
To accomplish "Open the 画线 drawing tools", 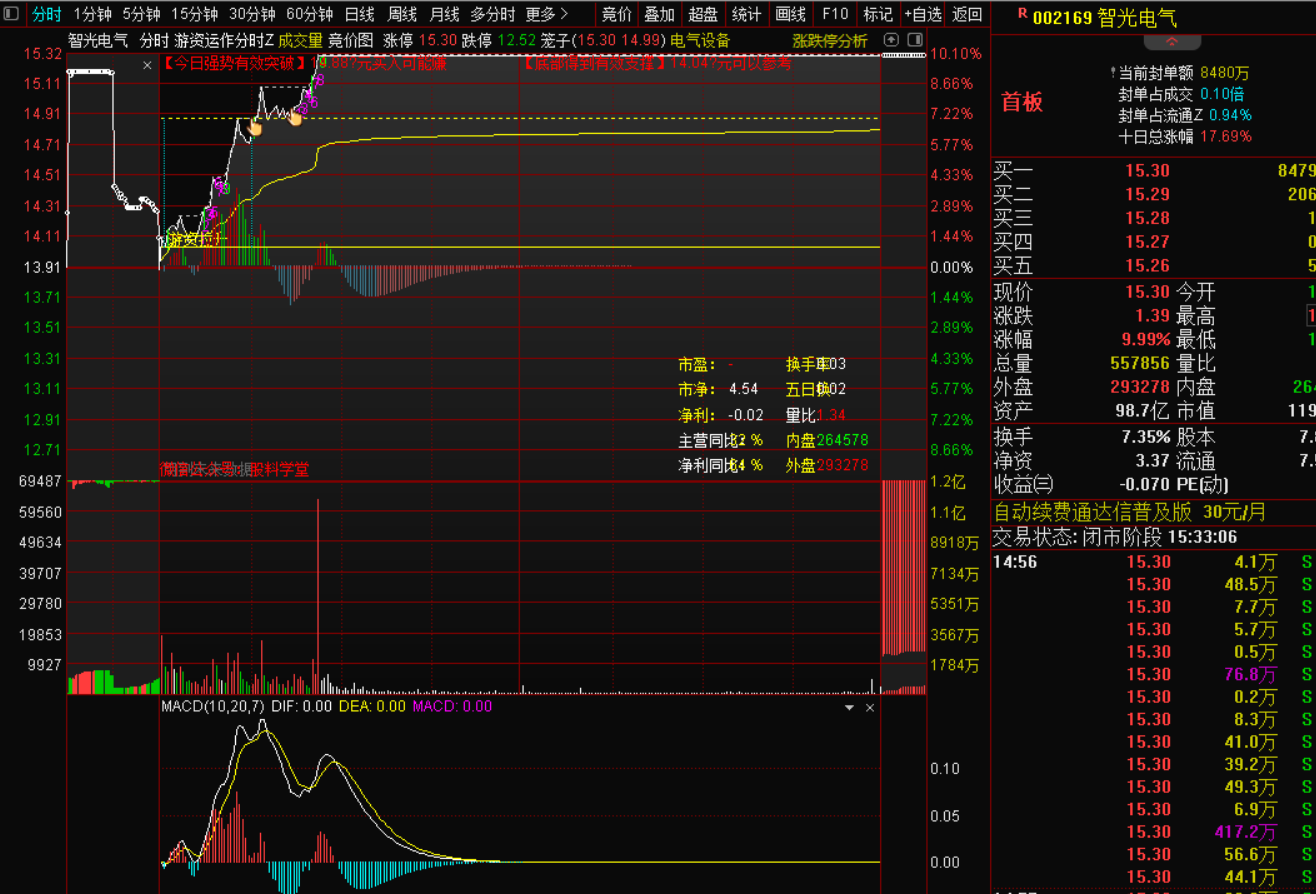I will tap(790, 15).
